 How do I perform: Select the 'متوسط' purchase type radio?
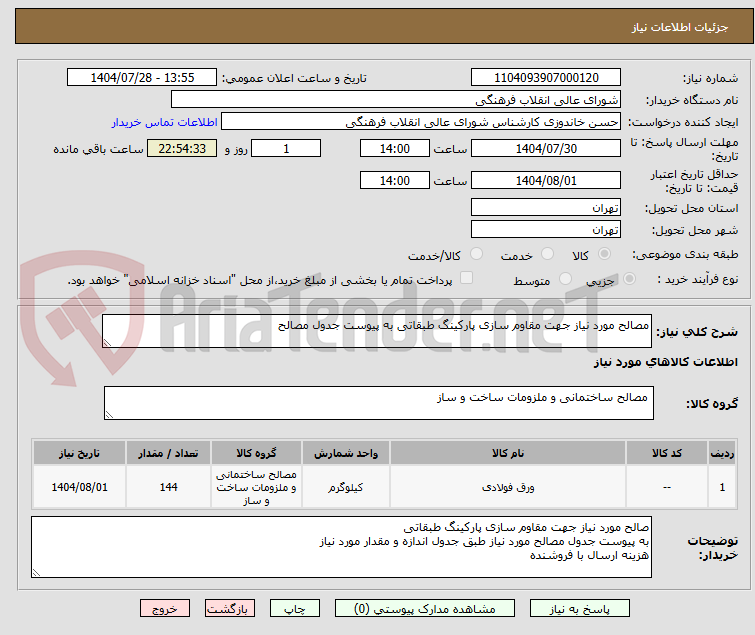click(565, 279)
